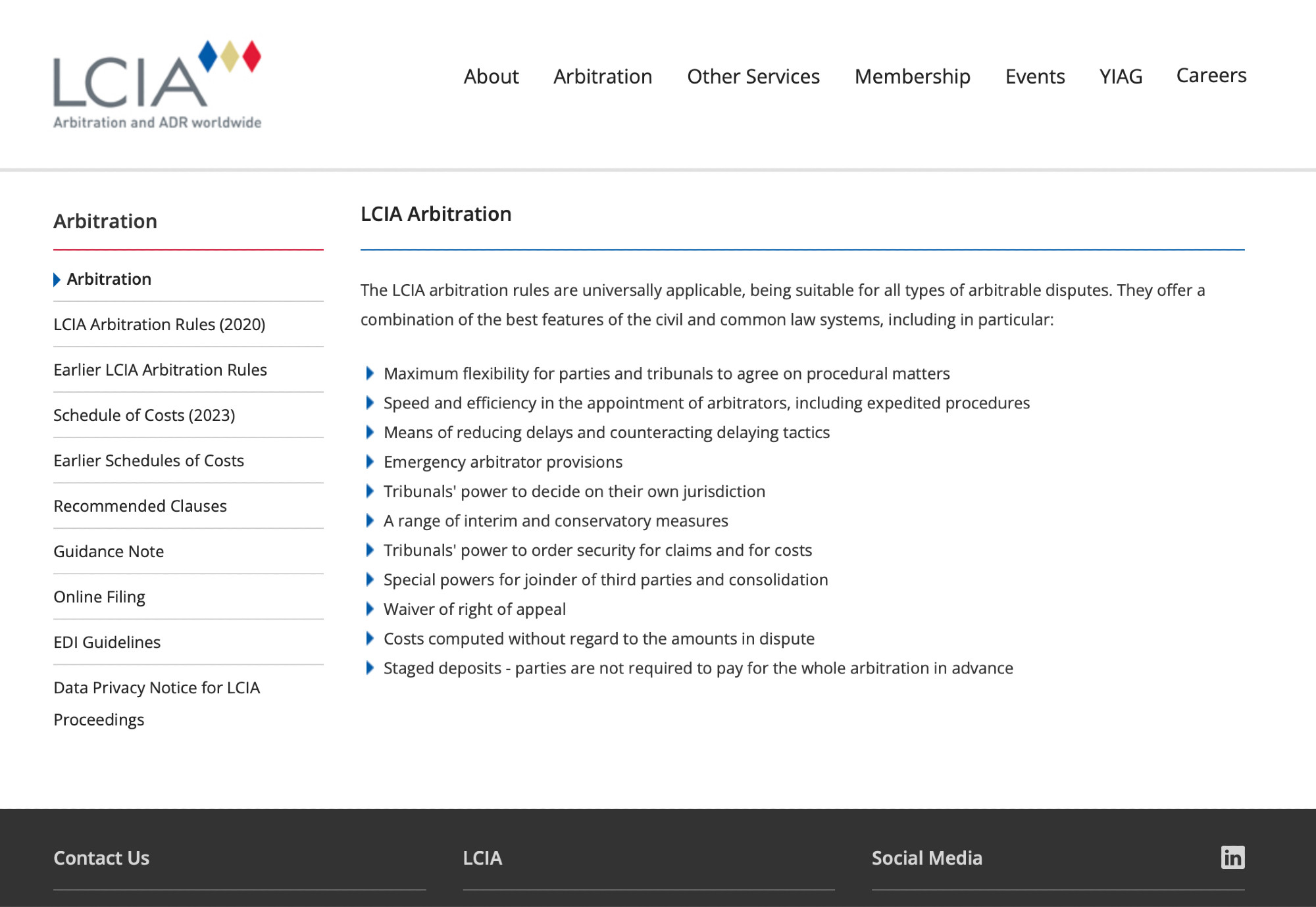Open EDI Guidelines
Viewport: 1316px width, 907px height.
(107, 642)
